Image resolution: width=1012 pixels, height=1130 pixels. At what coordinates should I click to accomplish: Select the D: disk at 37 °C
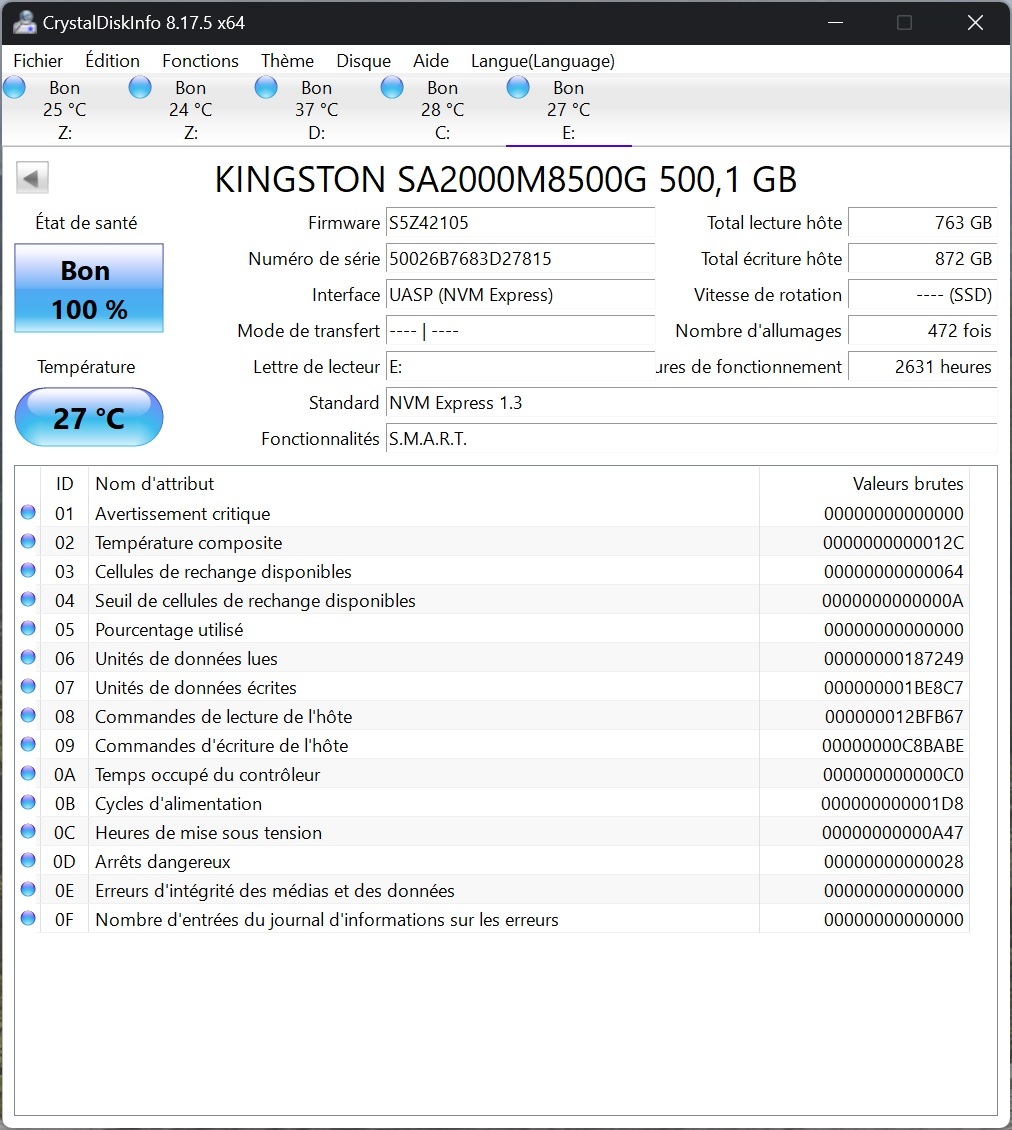click(316, 110)
